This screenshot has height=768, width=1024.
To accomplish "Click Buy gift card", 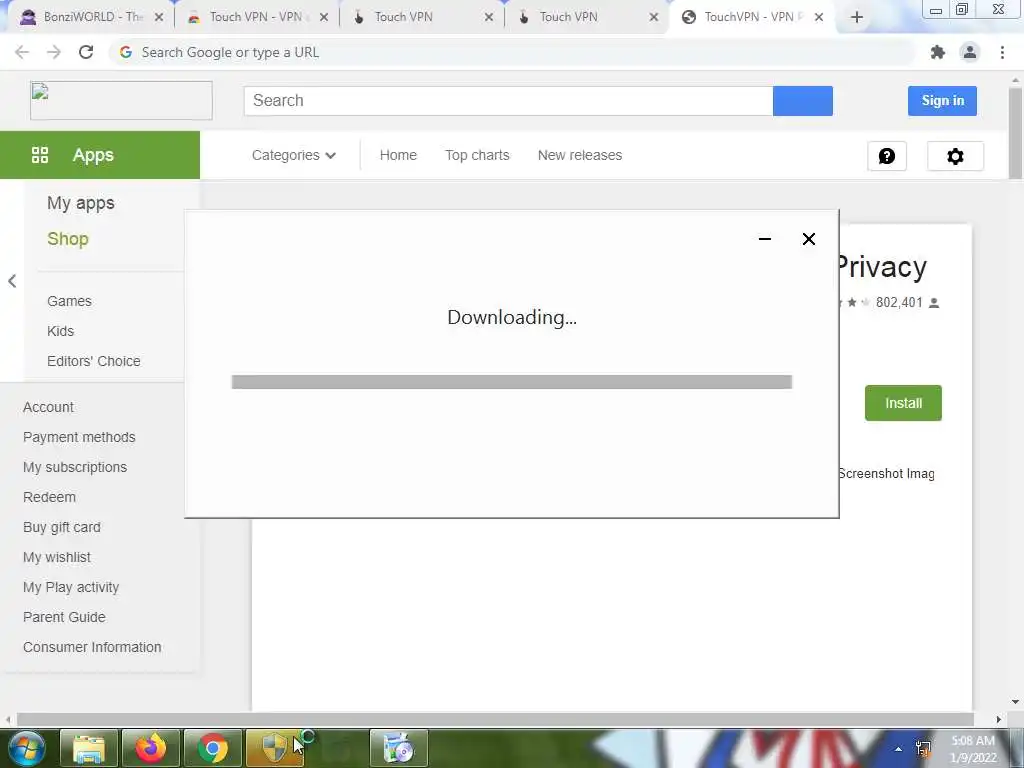I will coord(62,527).
